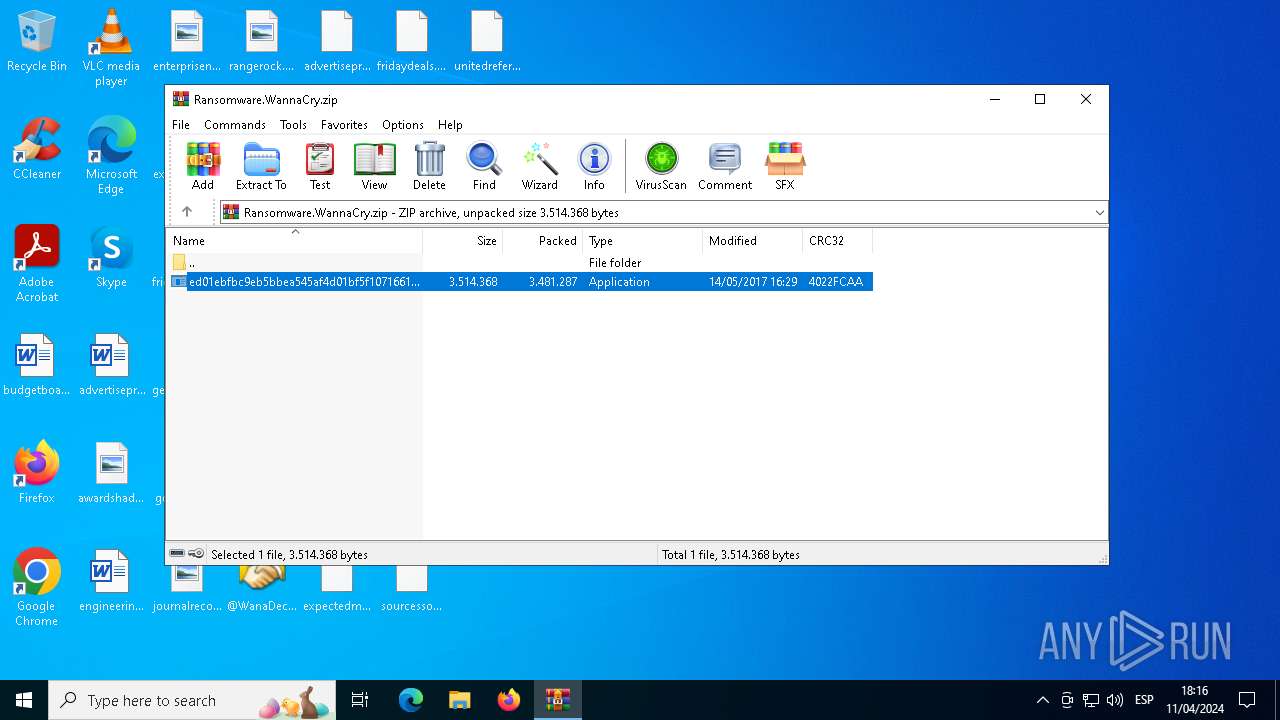Expand the archive path dropdown

(x=1099, y=212)
